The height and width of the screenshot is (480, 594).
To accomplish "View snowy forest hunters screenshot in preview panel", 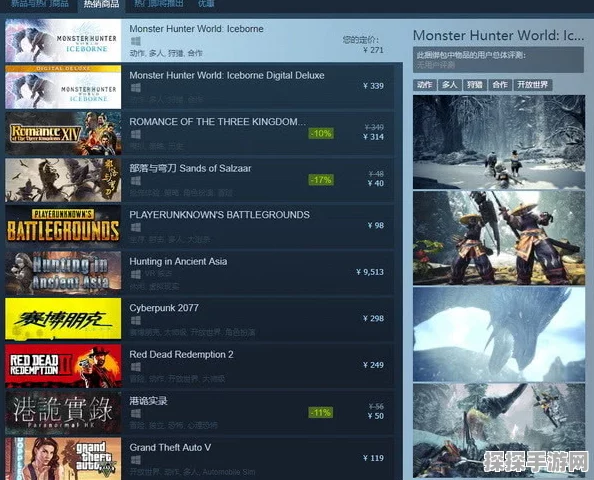I will [499, 142].
